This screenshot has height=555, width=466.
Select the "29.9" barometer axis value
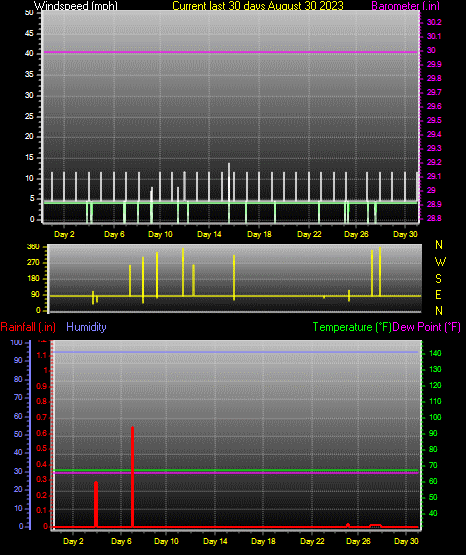(x=434, y=64)
